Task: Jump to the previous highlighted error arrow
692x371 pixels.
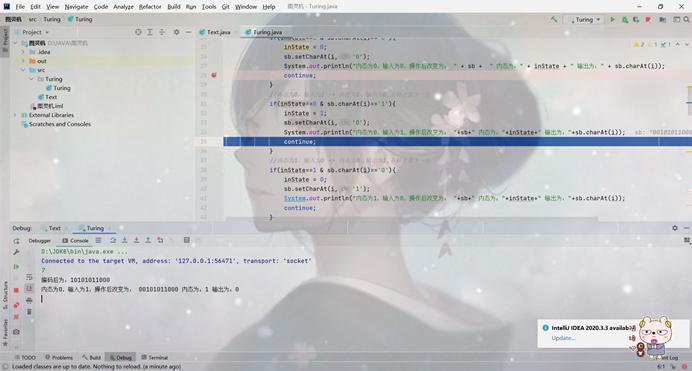Action: pos(677,45)
